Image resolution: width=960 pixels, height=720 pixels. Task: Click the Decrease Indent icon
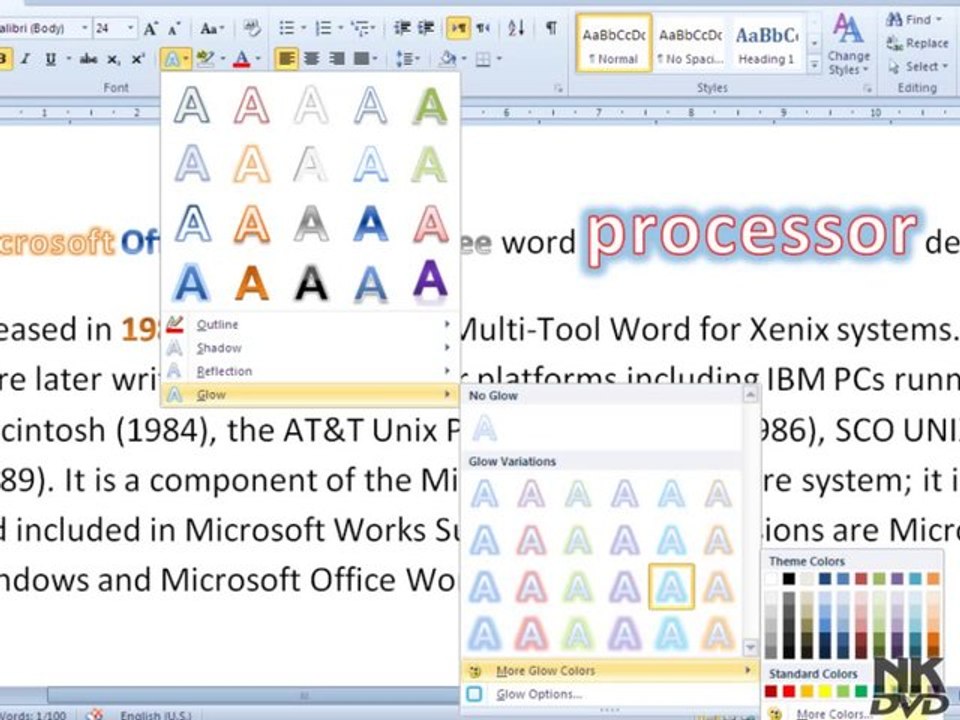(x=402, y=28)
